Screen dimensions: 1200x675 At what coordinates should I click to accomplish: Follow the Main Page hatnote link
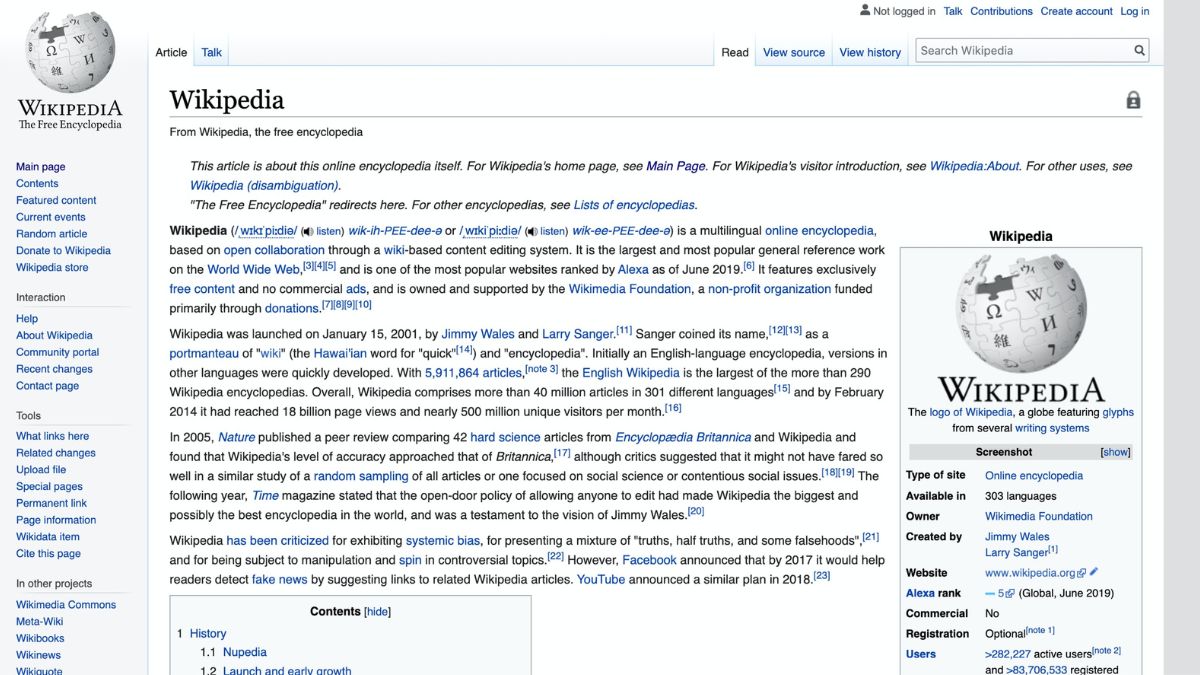point(676,166)
